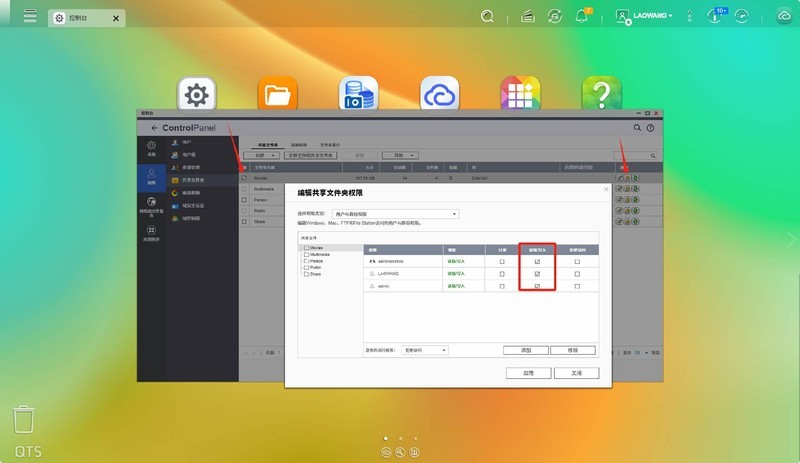
Task: Open the Control Panel gear desktop icon
Action: coord(197,94)
